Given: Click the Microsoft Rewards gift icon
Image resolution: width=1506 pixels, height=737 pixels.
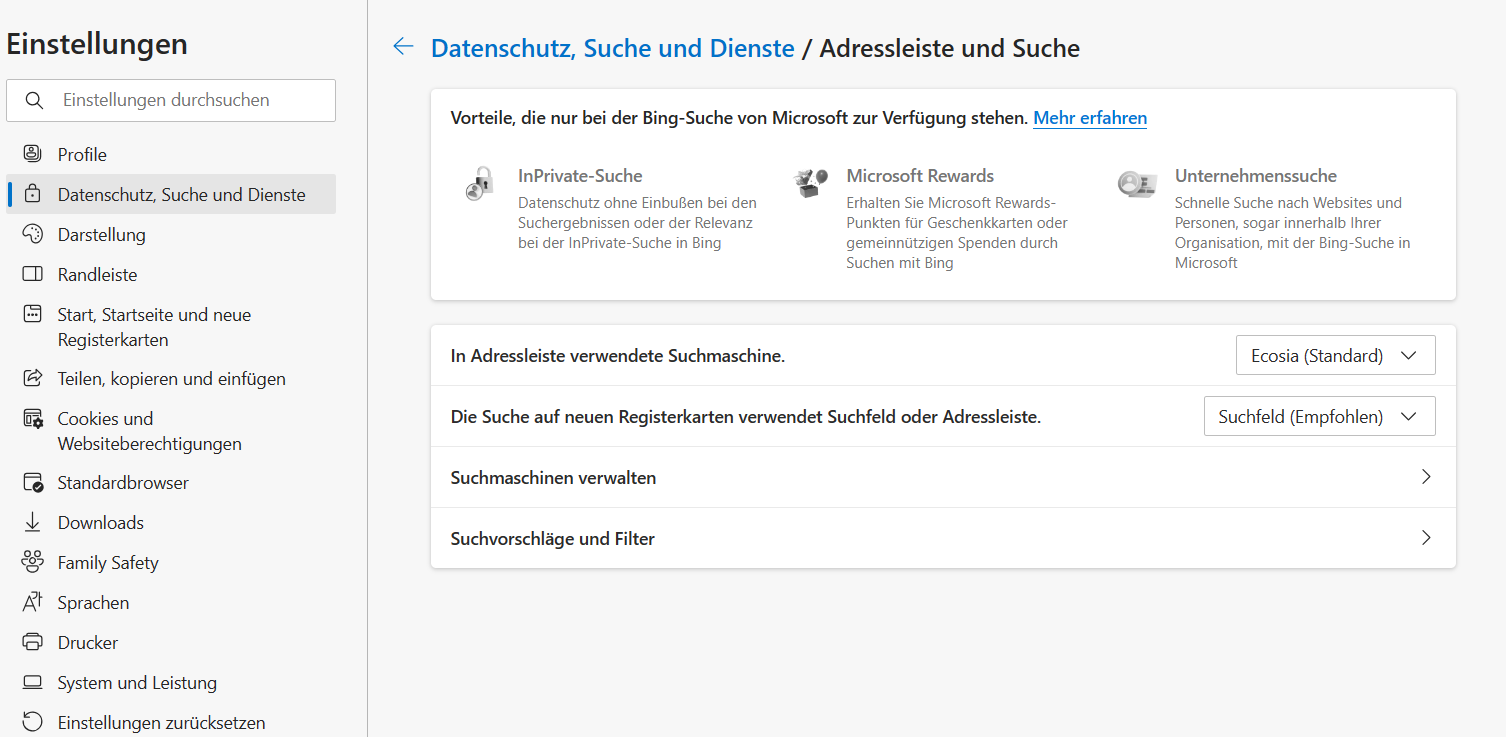Looking at the screenshot, I should coord(810,183).
